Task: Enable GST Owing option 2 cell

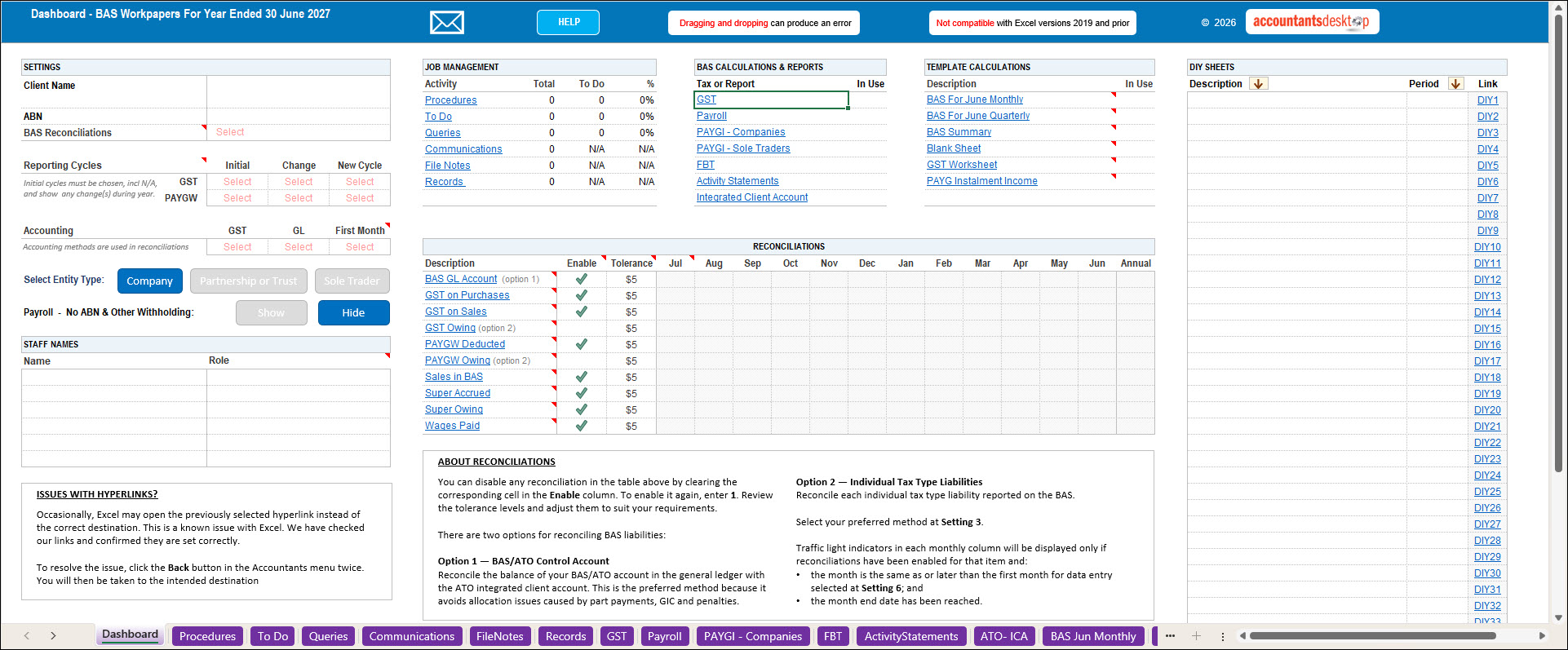Action: tap(582, 328)
